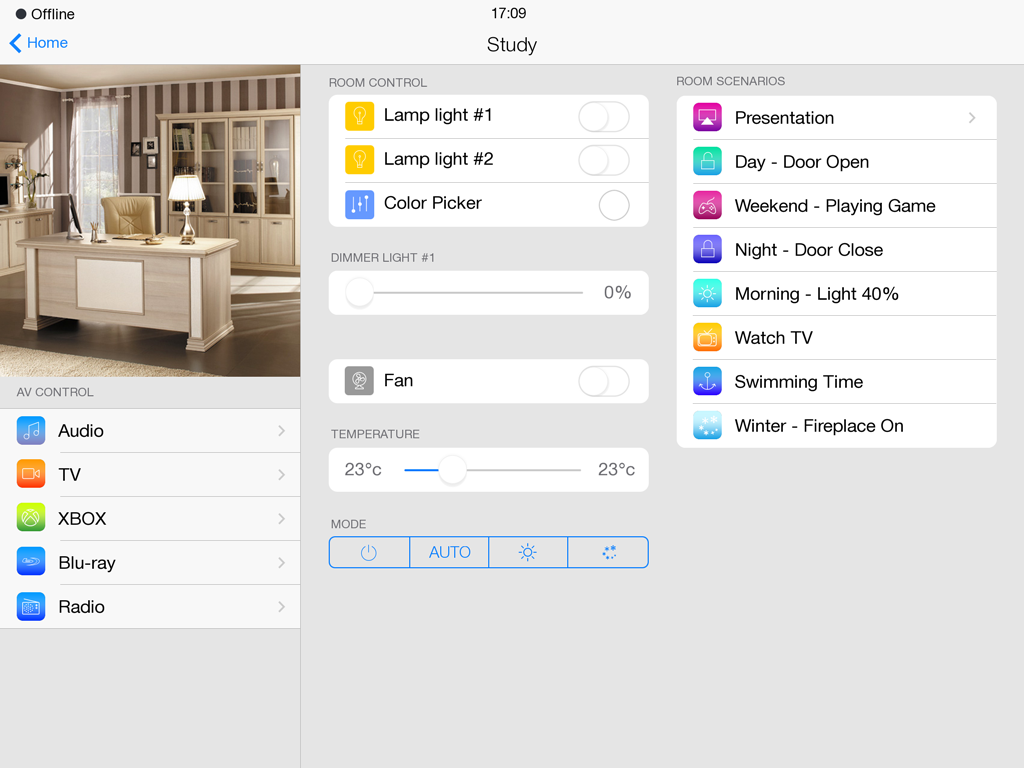
Task: Click the green XBOX icon
Action: pos(31,518)
